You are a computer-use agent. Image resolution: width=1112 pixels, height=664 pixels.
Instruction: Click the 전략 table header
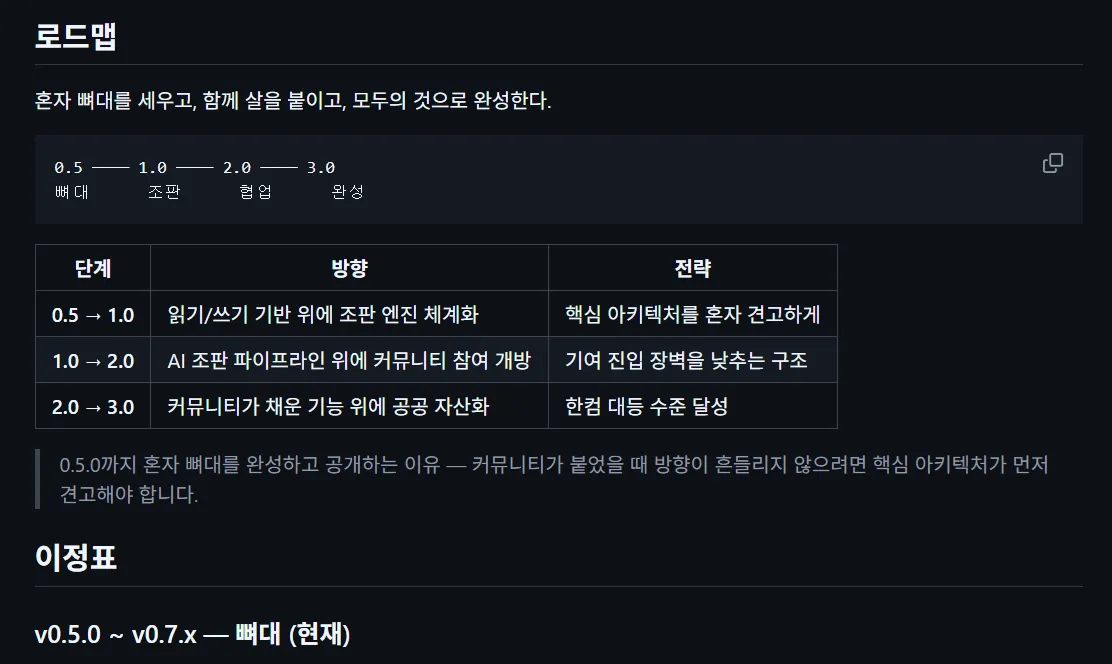[692, 268]
